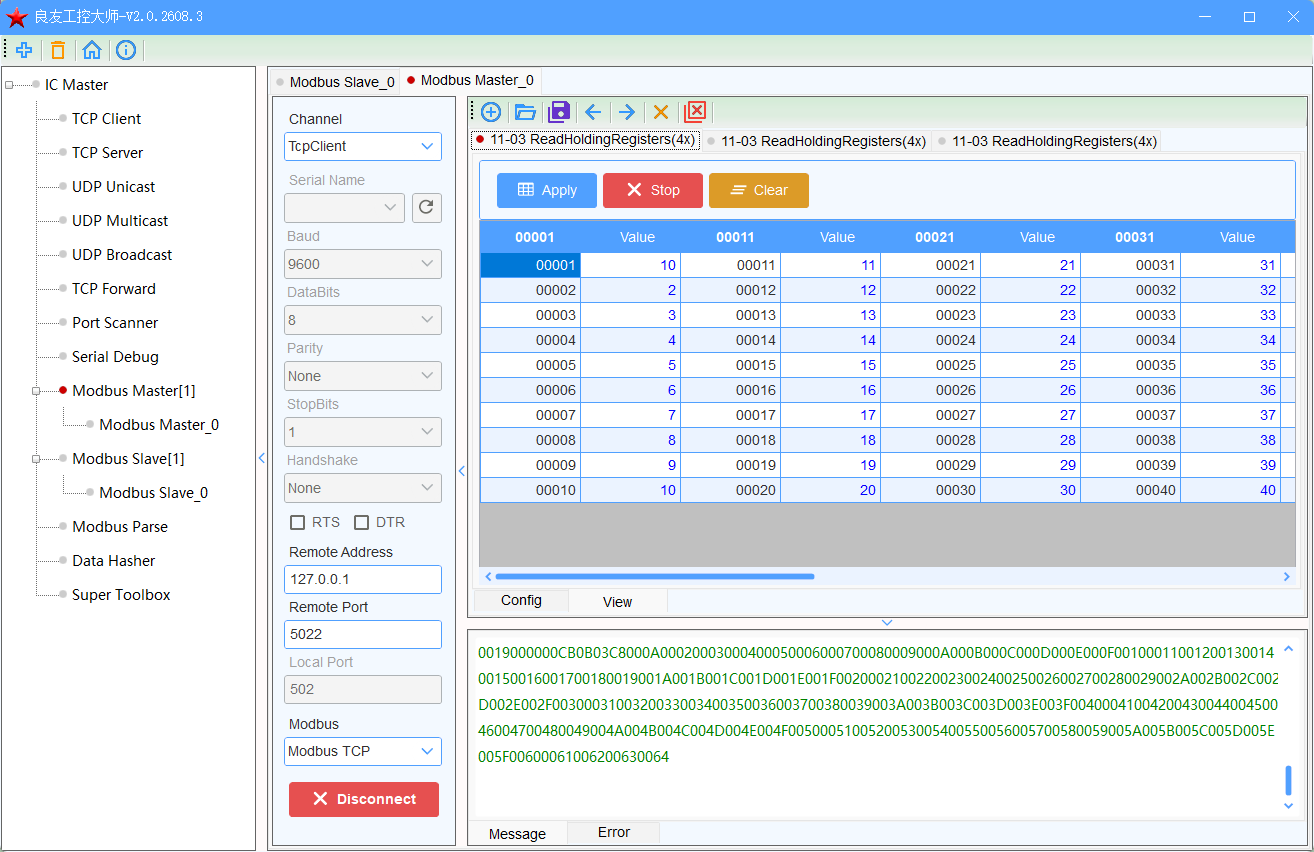
Task: Add a new request with circled plus icon
Action: 491,112
